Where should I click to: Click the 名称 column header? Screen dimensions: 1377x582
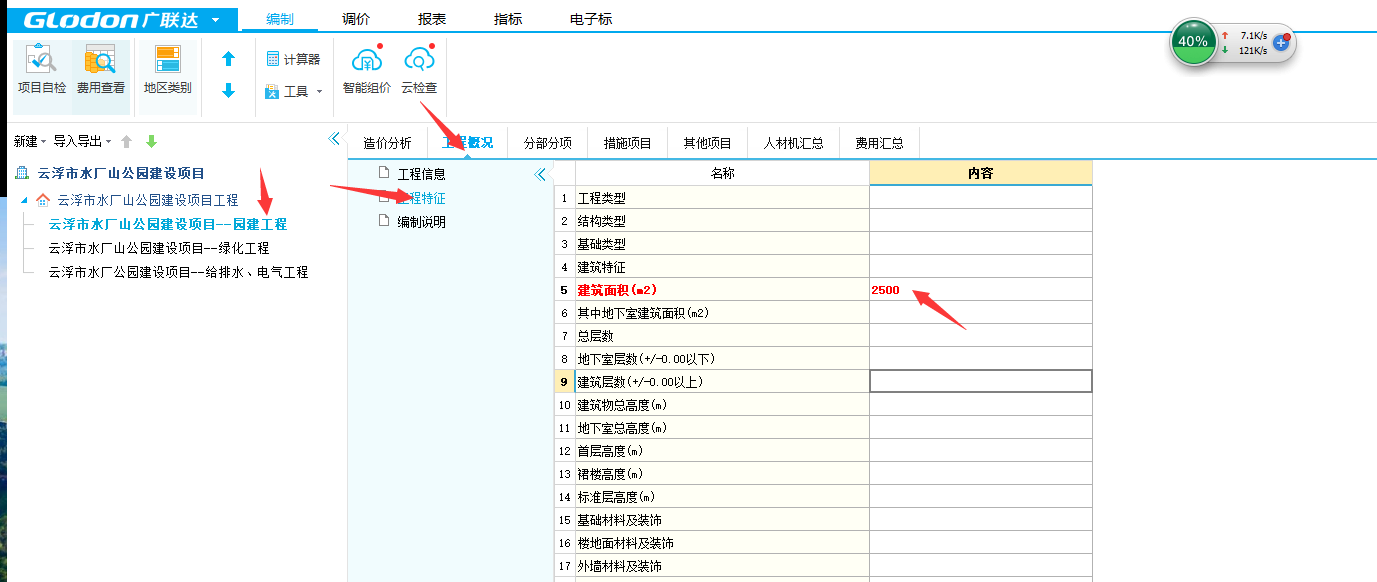(722, 173)
